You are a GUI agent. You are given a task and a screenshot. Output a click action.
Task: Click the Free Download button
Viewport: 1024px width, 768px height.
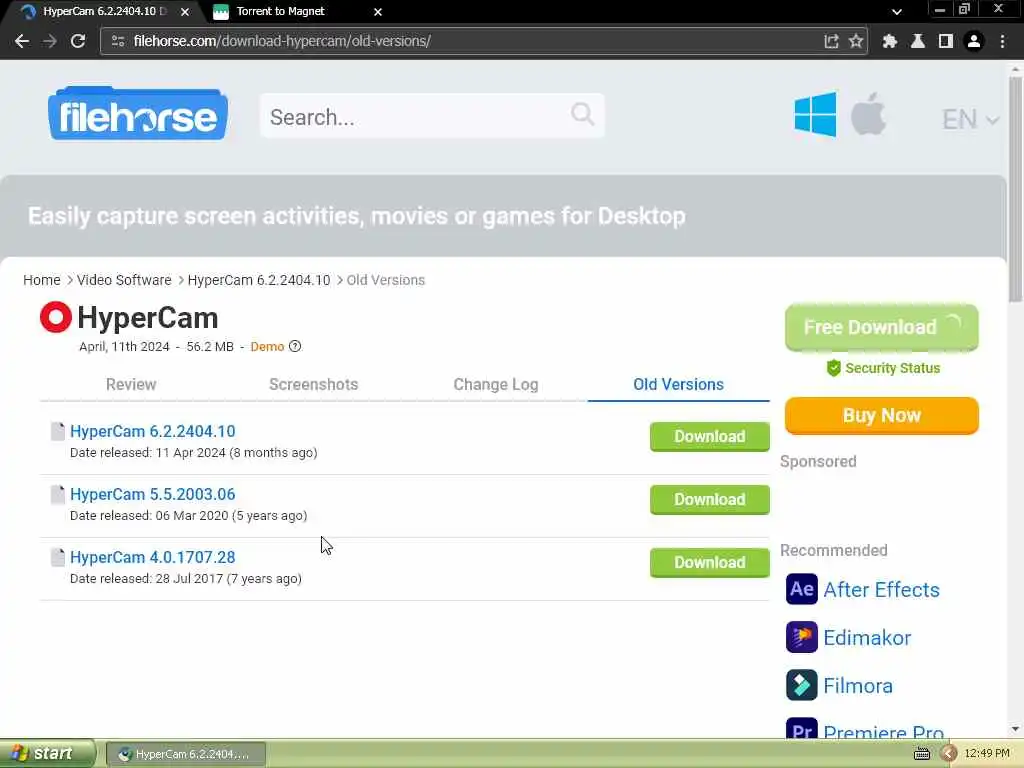click(882, 327)
